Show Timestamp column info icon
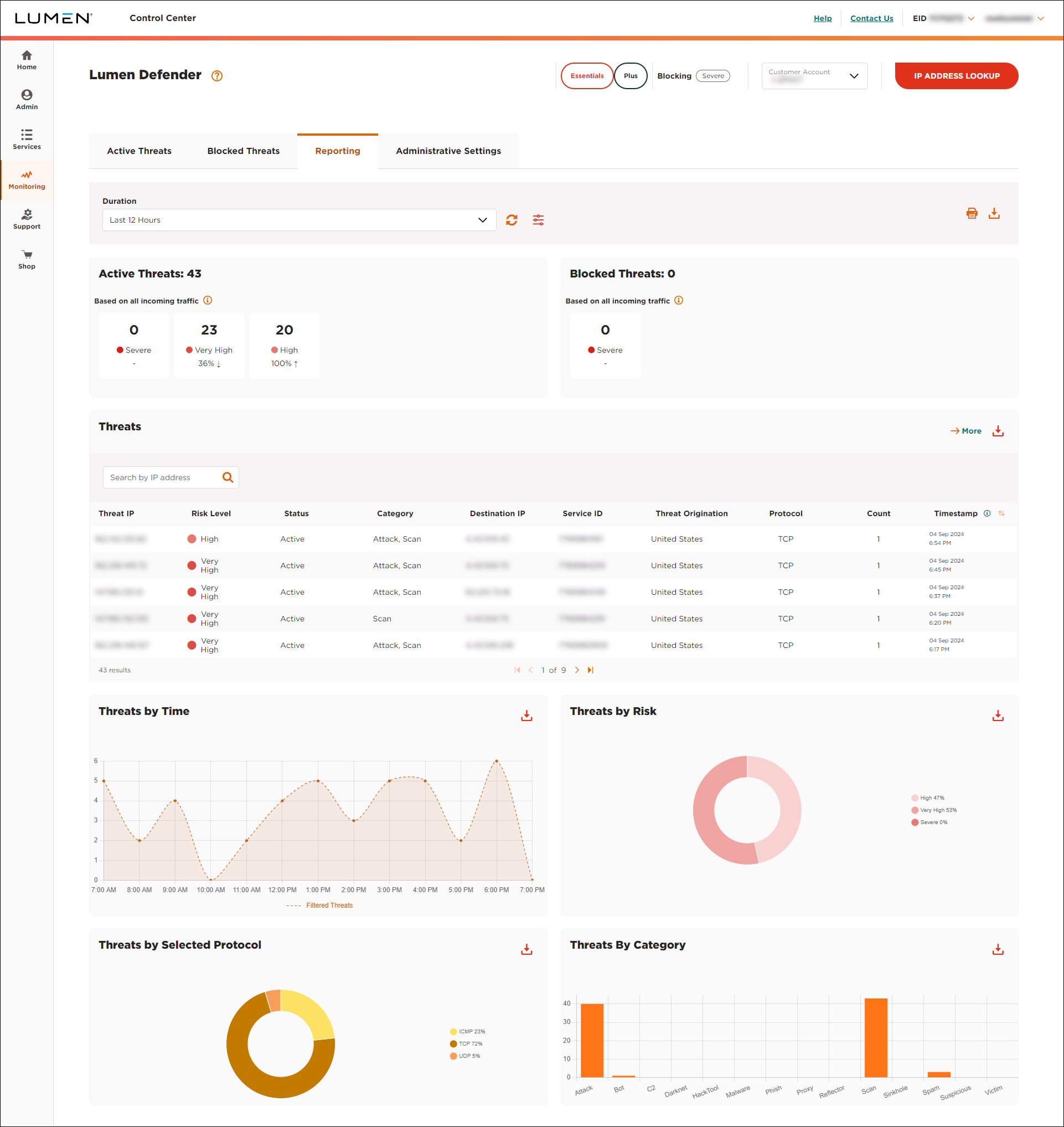The image size is (1064, 1127). [987, 513]
